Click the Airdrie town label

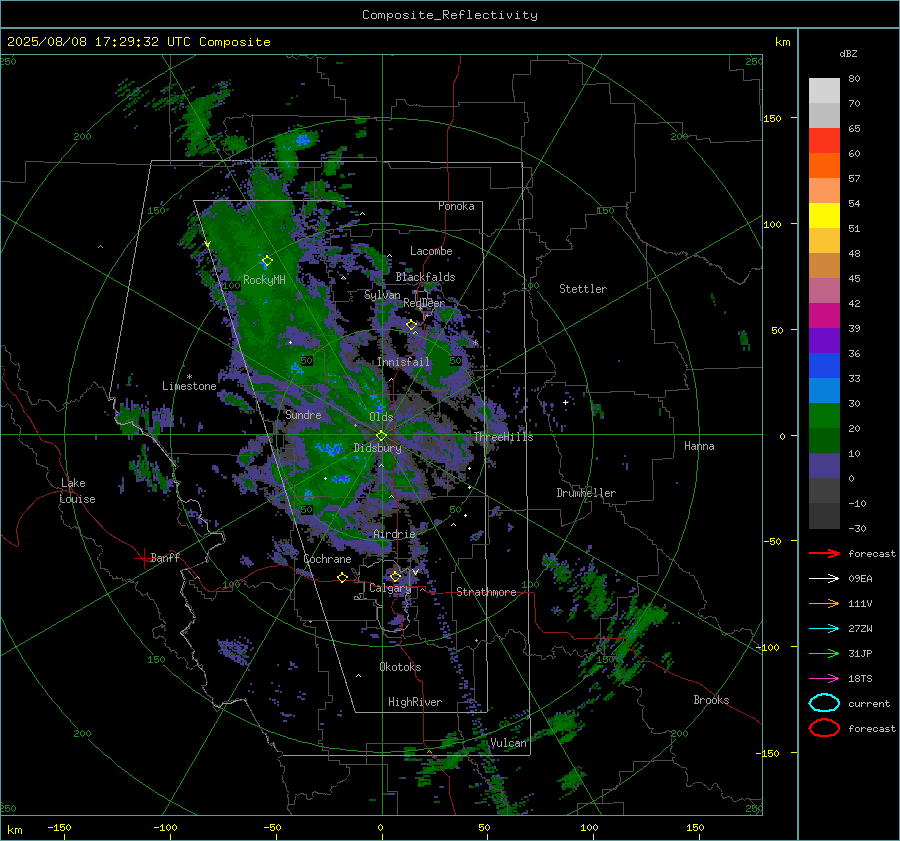pos(394,534)
